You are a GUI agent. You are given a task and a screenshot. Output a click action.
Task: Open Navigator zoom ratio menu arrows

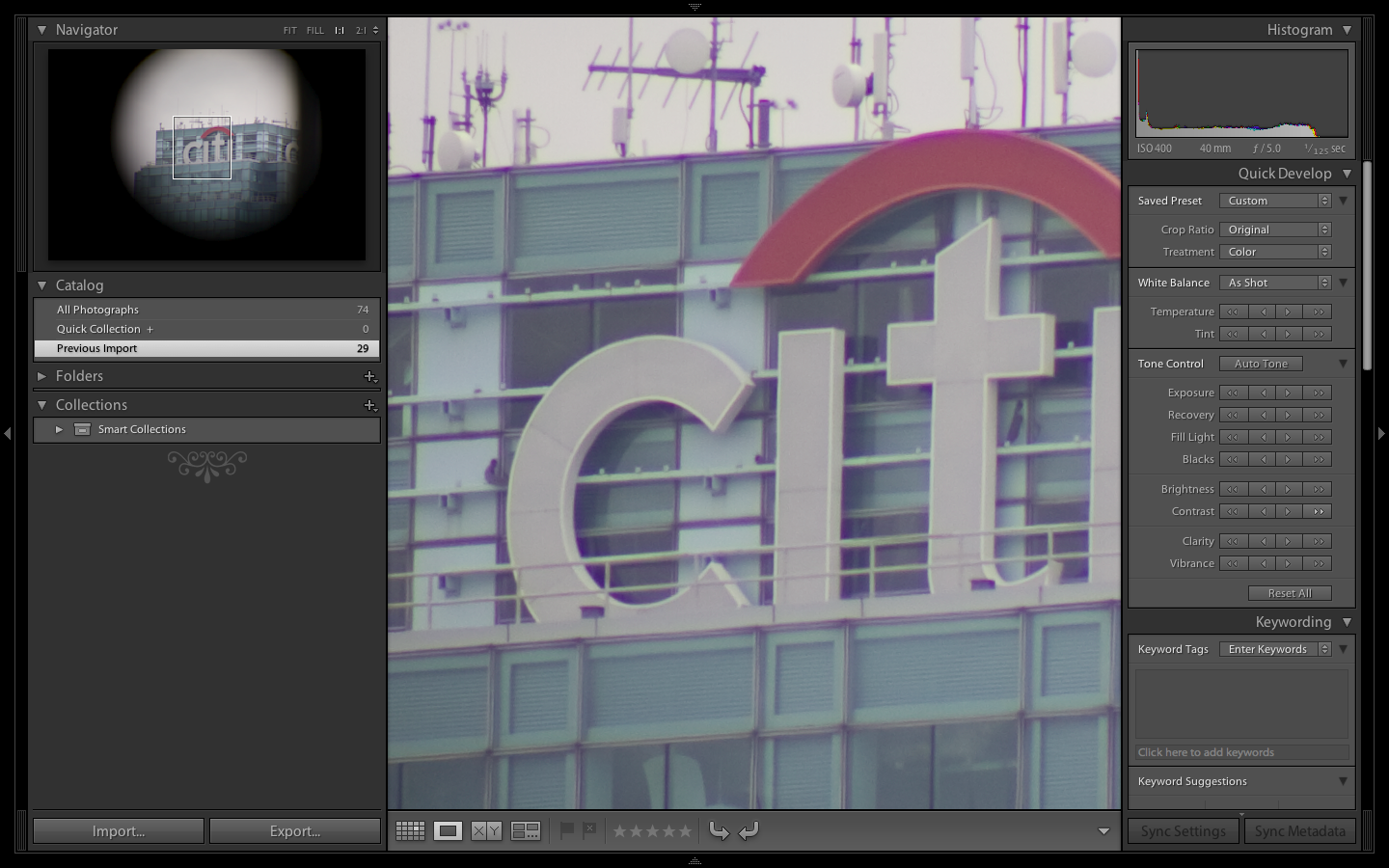[x=375, y=31]
